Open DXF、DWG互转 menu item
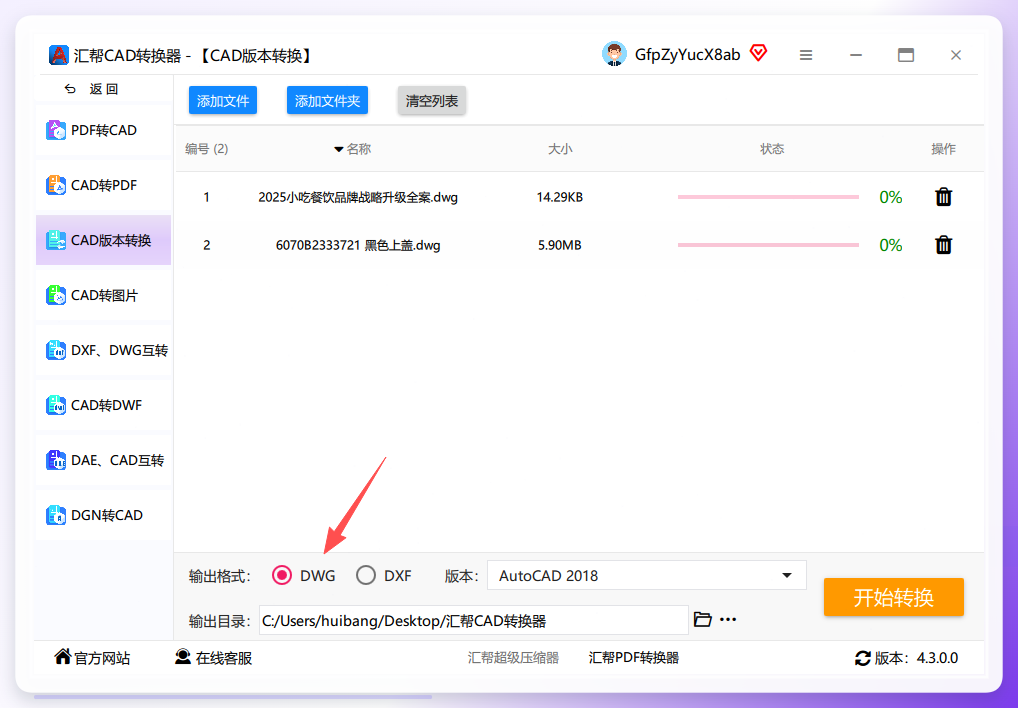 point(104,350)
